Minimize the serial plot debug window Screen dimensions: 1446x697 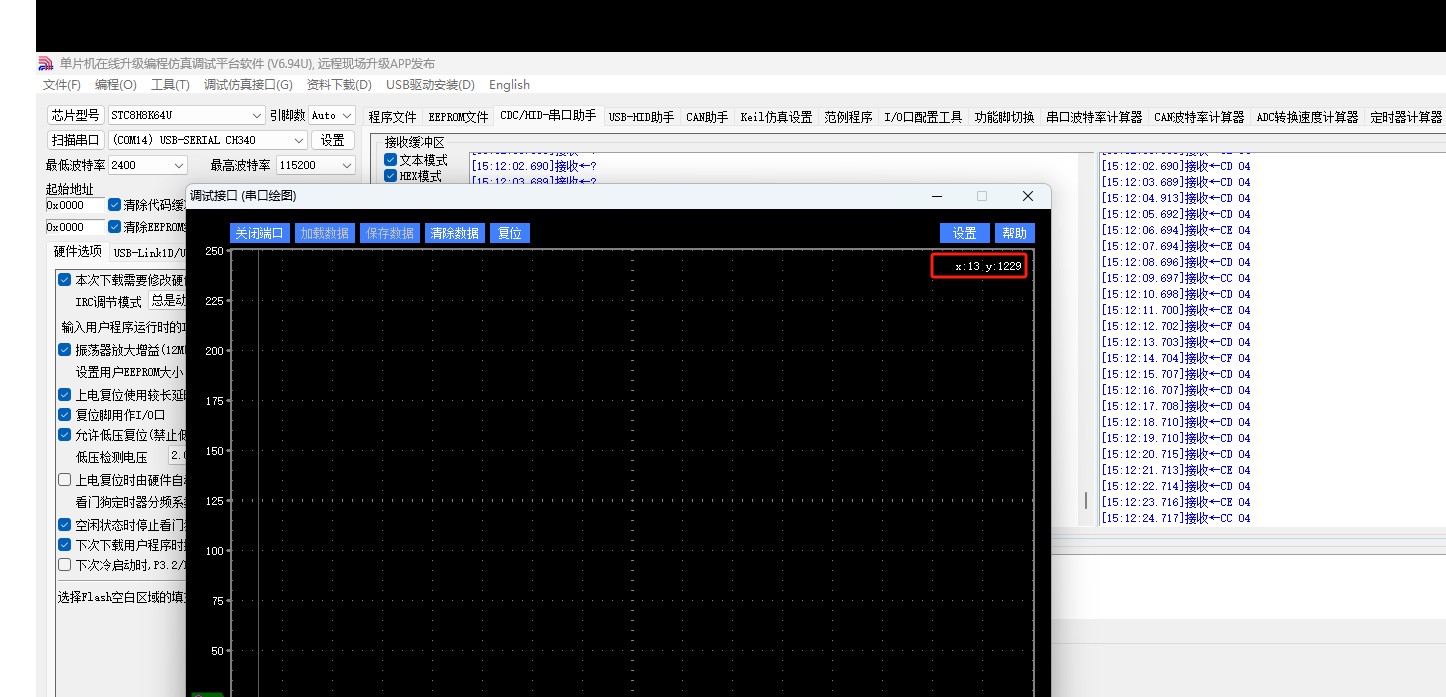[936, 196]
